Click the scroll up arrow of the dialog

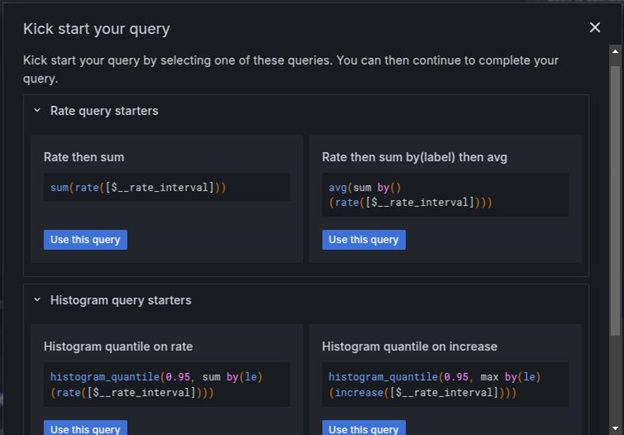tap(615, 53)
